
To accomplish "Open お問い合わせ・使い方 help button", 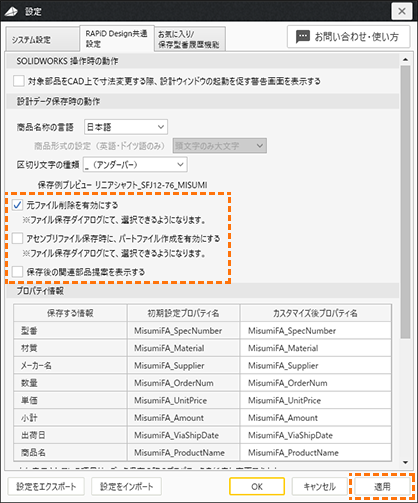I will (x=349, y=37).
